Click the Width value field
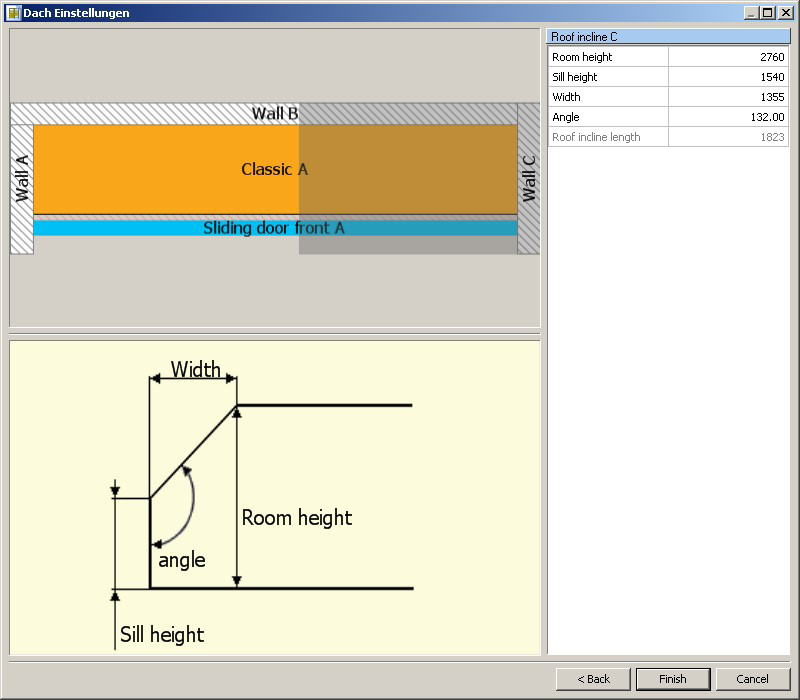 [x=727, y=97]
